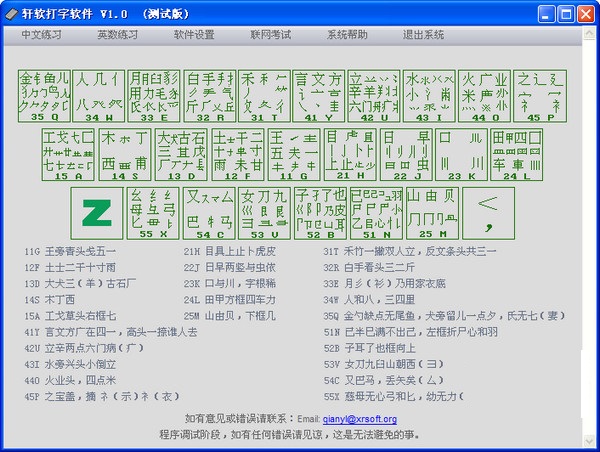Click the 41 Y key tile

pyautogui.click(x=319, y=96)
